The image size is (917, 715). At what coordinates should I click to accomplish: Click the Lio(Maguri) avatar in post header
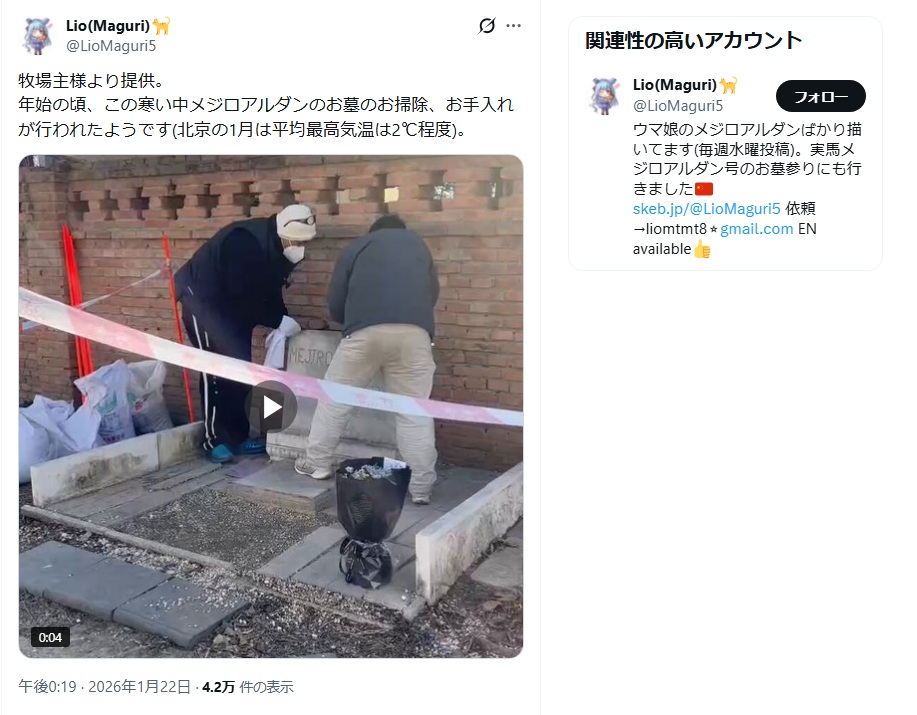point(38,36)
